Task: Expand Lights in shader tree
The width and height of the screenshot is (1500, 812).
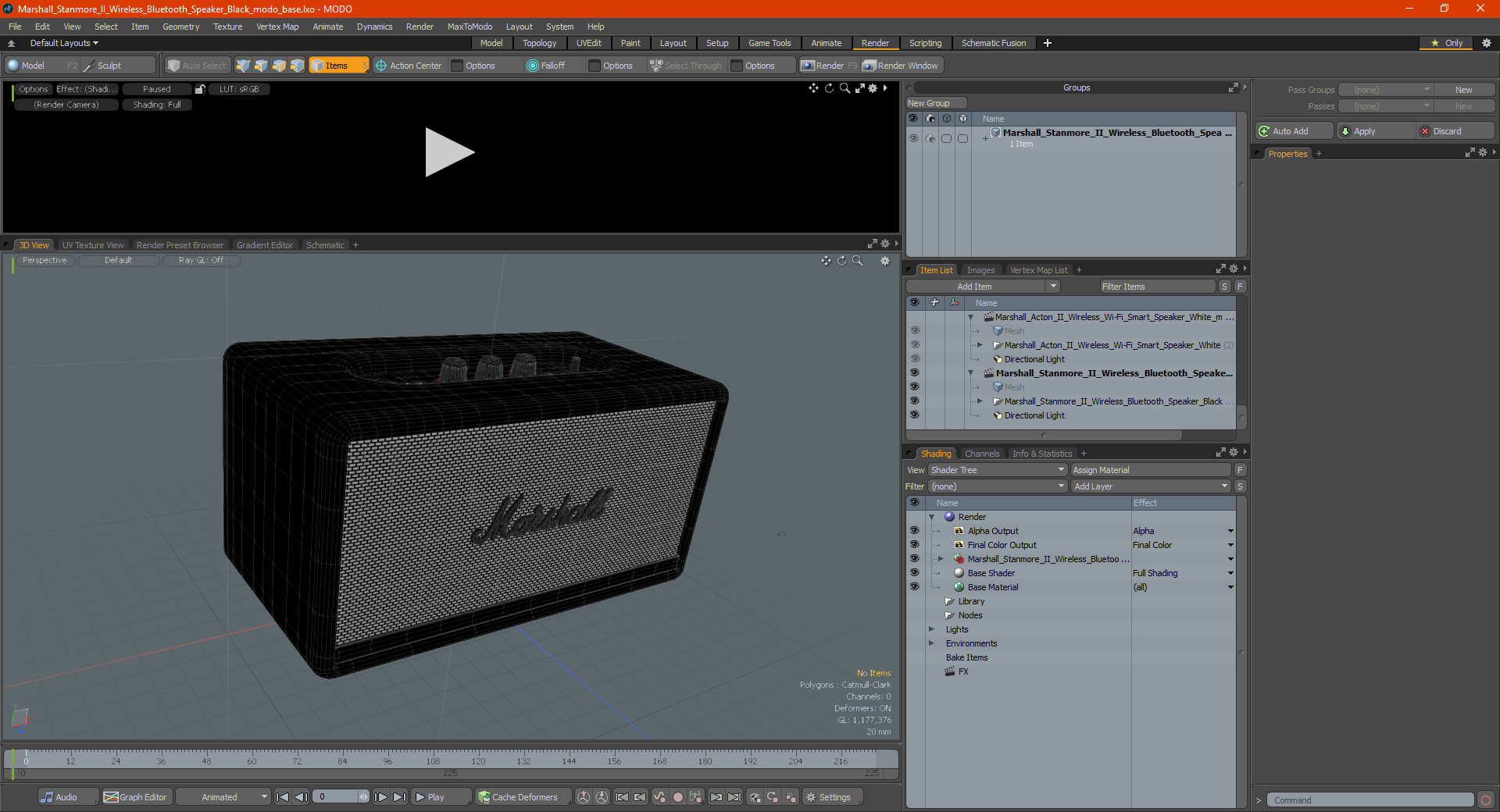Action: (931, 629)
